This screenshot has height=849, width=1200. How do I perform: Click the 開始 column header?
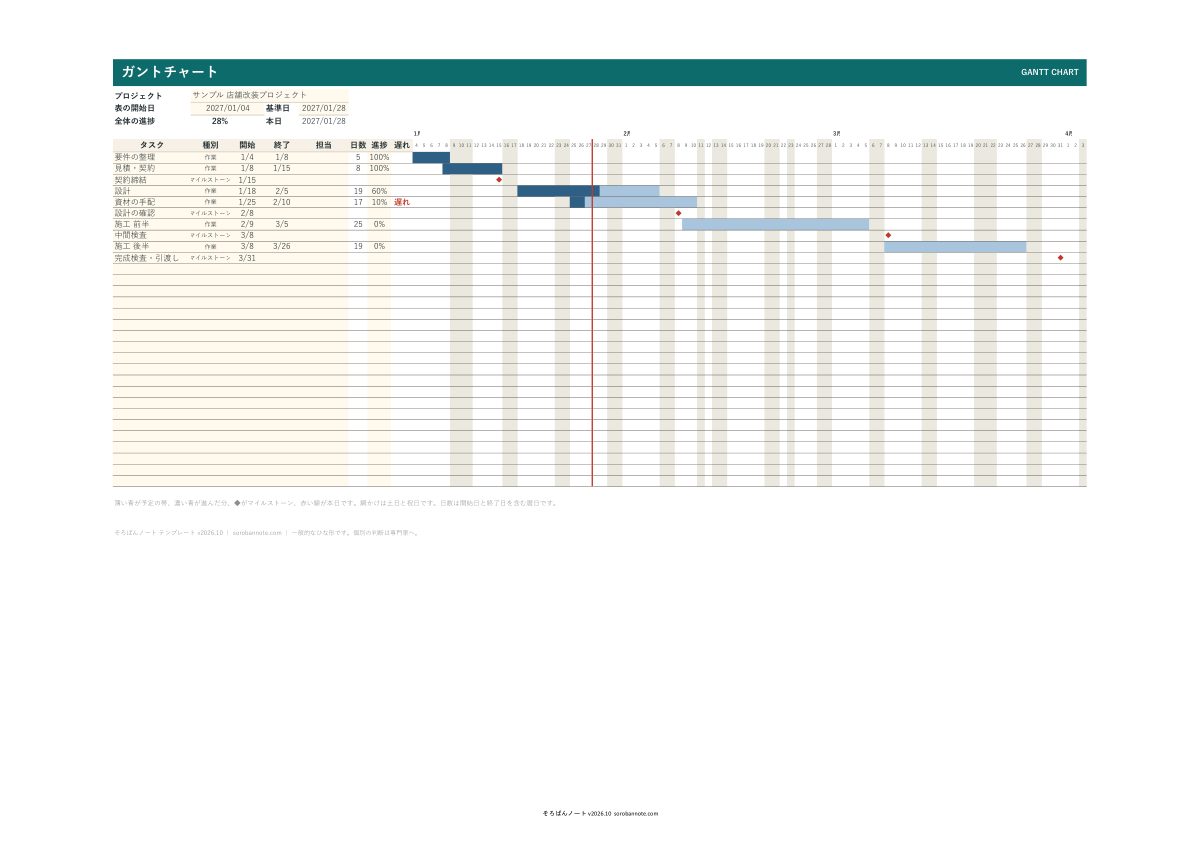(x=247, y=145)
